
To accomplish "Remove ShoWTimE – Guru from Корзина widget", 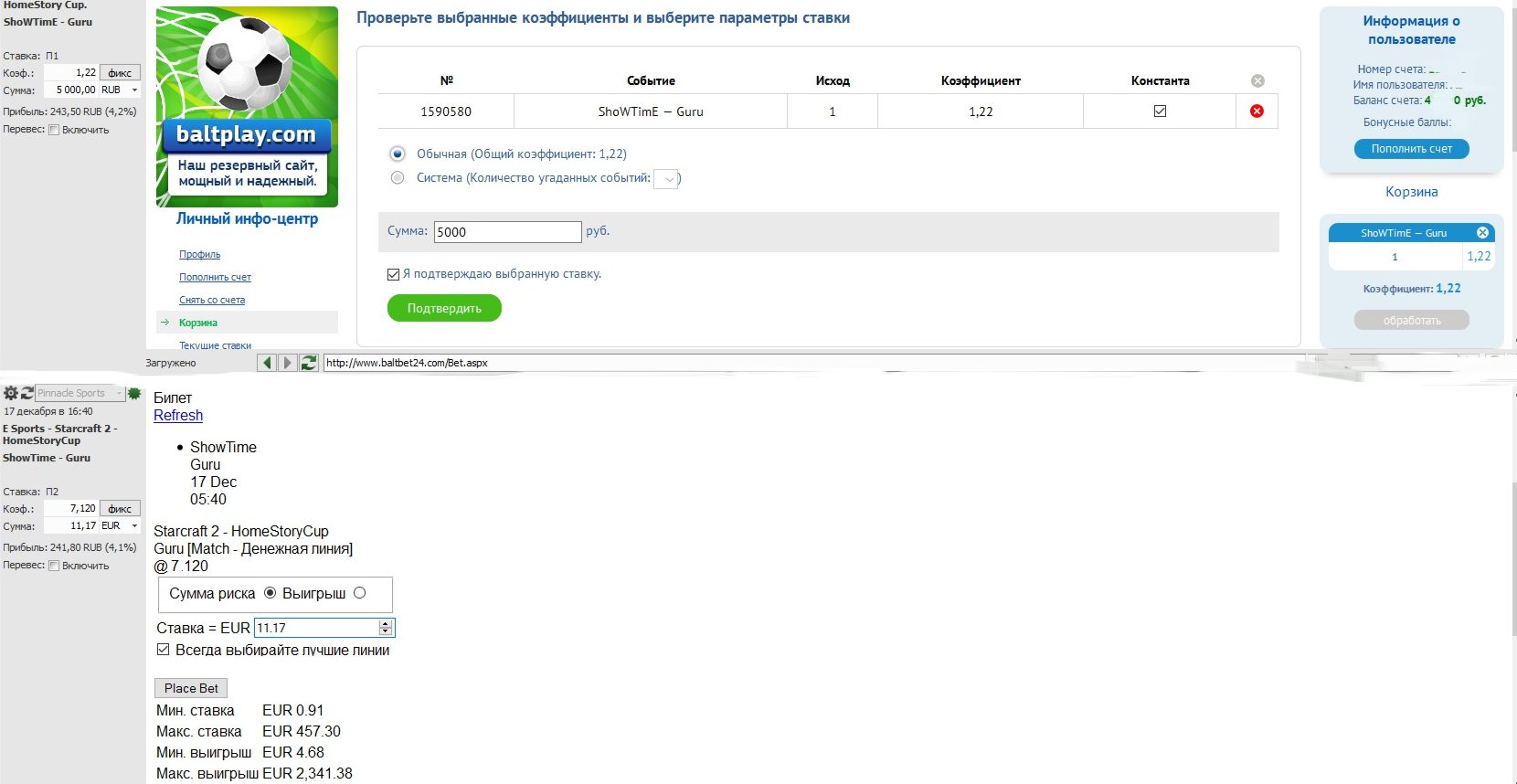I will tap(1482, 233).
